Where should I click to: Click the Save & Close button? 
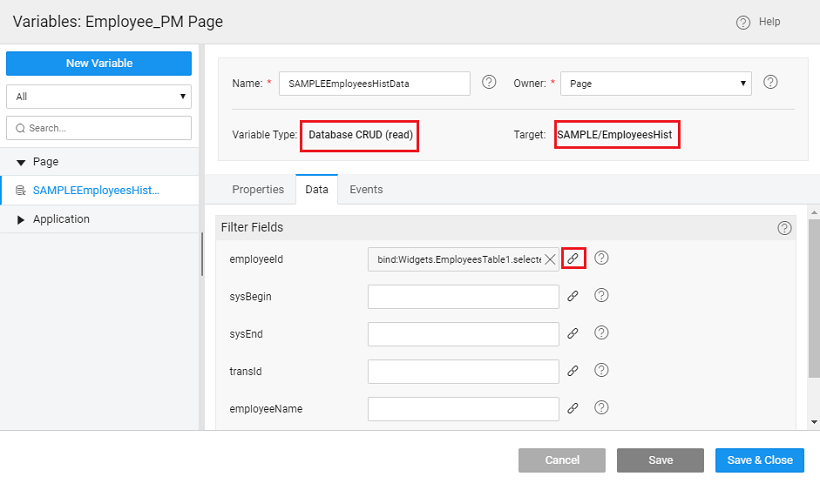pyautogui.click(x=759, y=460)
